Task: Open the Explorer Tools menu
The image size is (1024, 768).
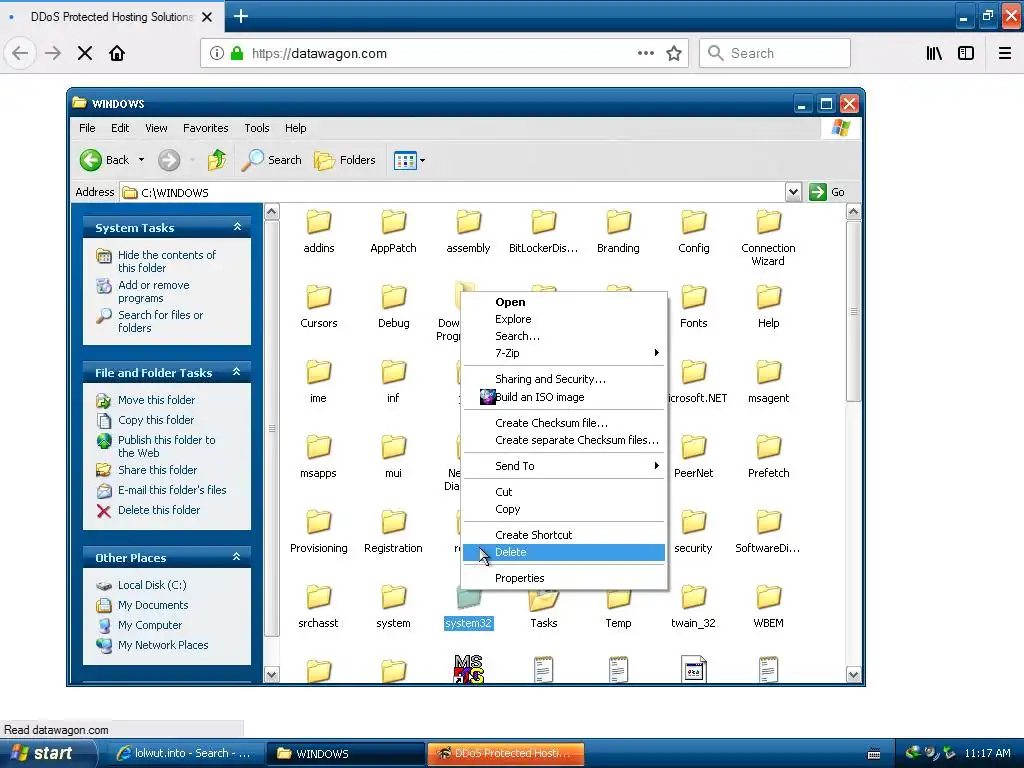Action: coord(257,128)
